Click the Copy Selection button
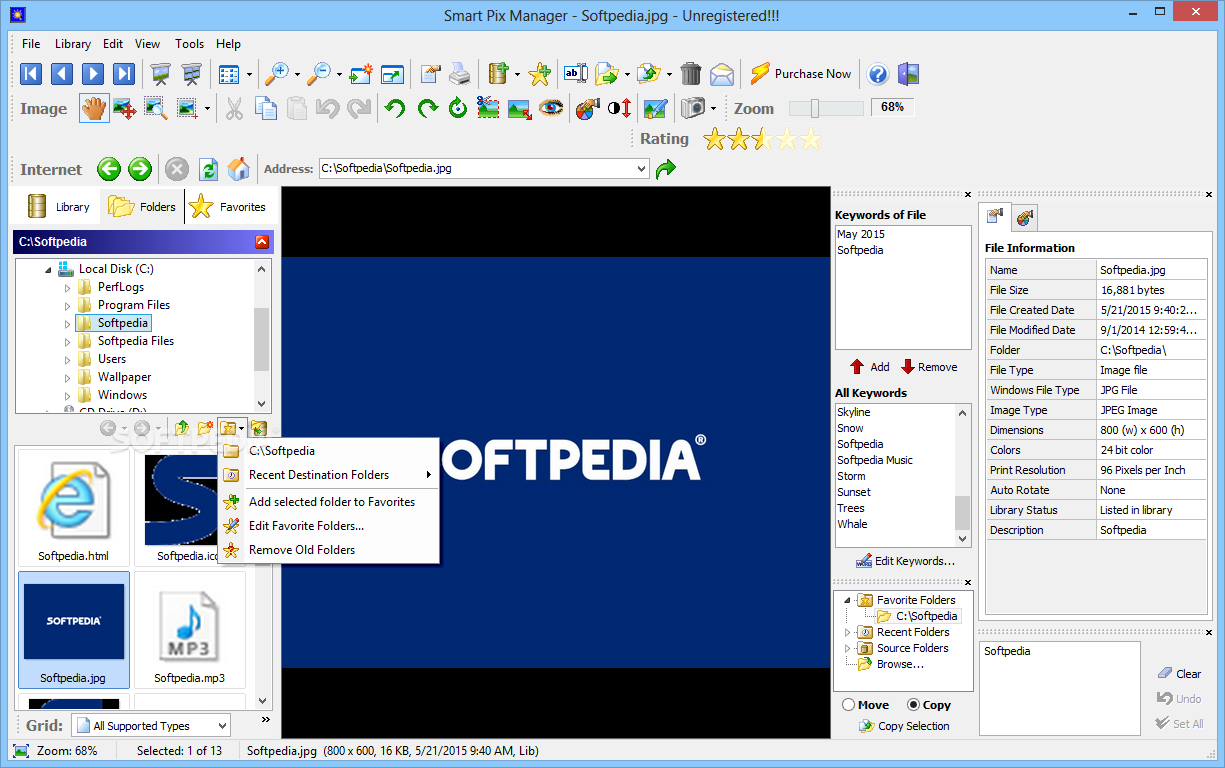1225x768 pixels. point(904,726)
